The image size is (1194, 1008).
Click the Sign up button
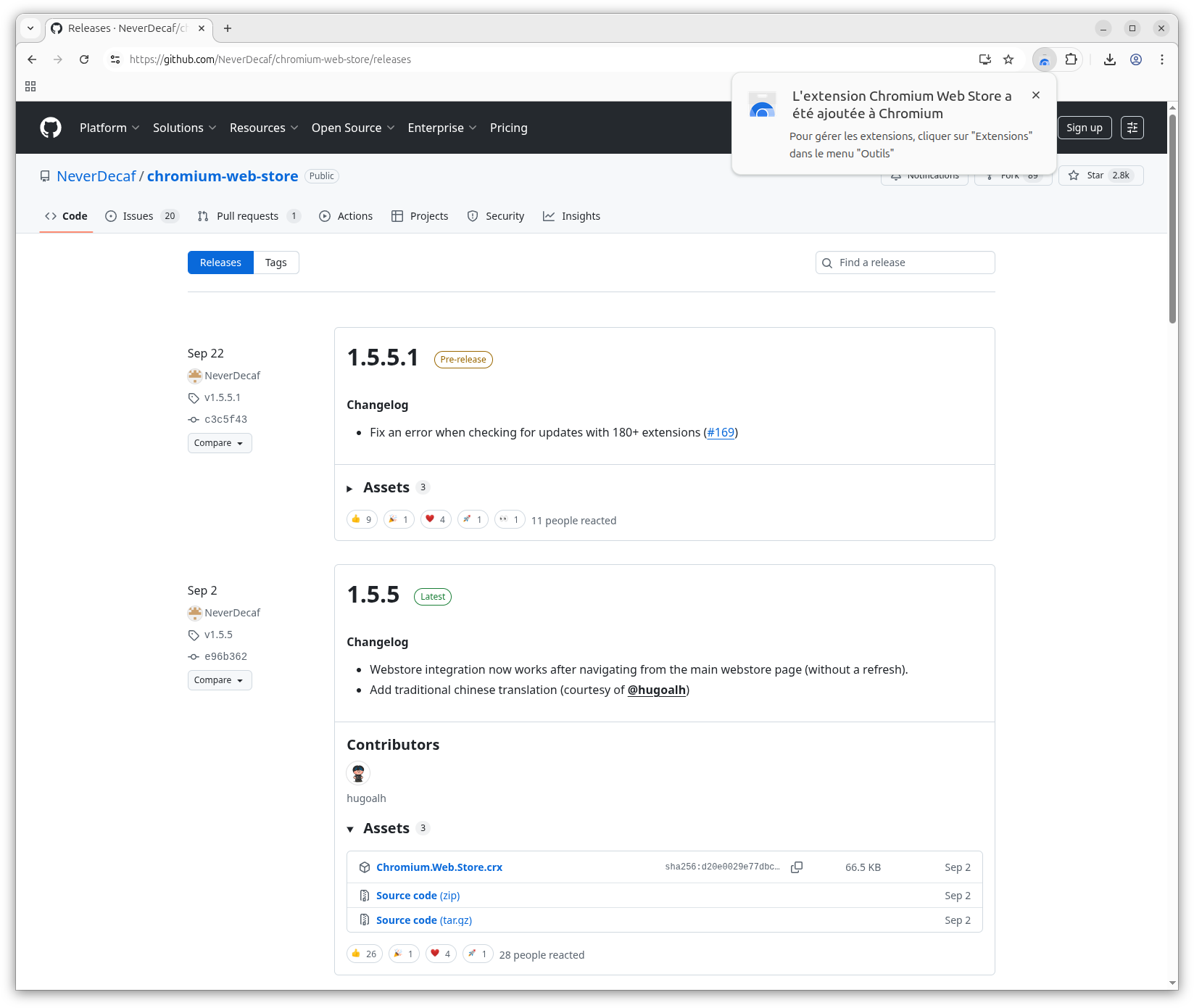[x=1084, y=128]
